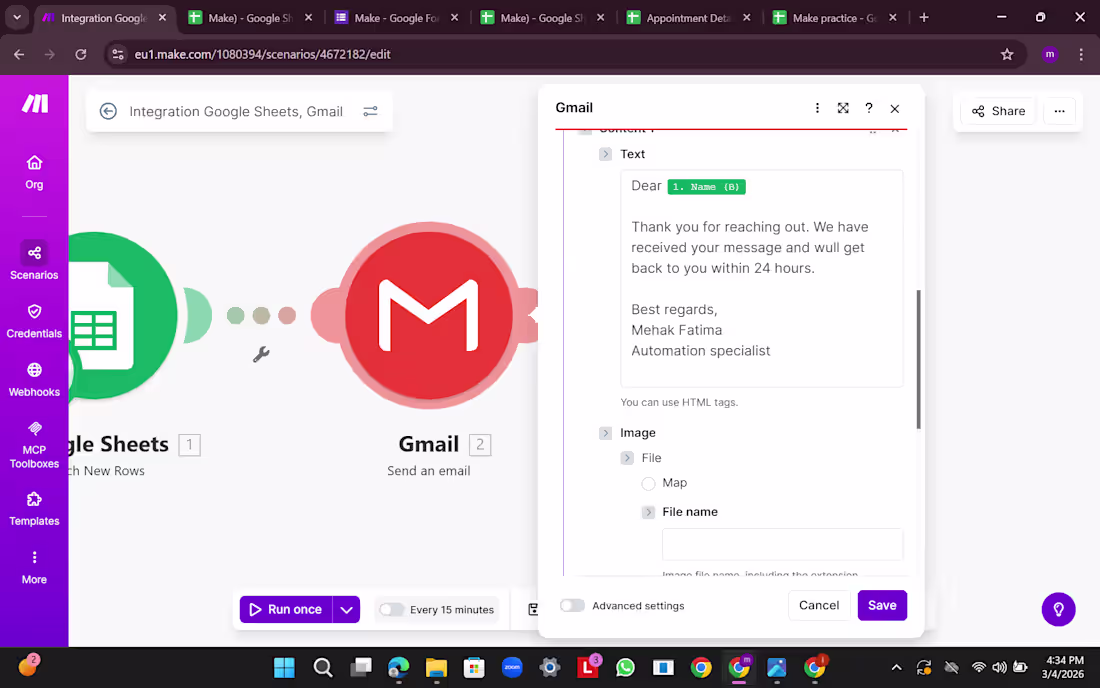The height and width of the screenshot is (688, 1100).
Task: Click the Run once button
Action: (x=286, y=609)
